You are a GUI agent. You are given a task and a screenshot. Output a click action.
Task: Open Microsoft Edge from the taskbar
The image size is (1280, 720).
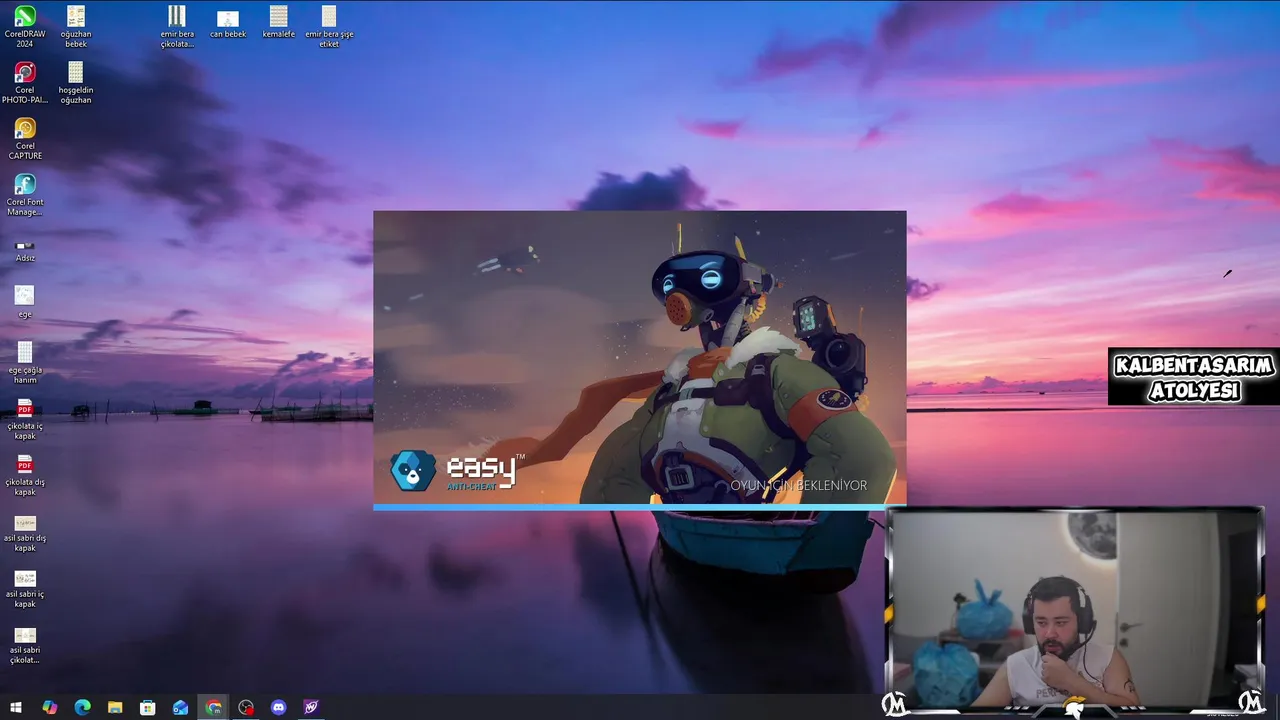coord(82,707)
